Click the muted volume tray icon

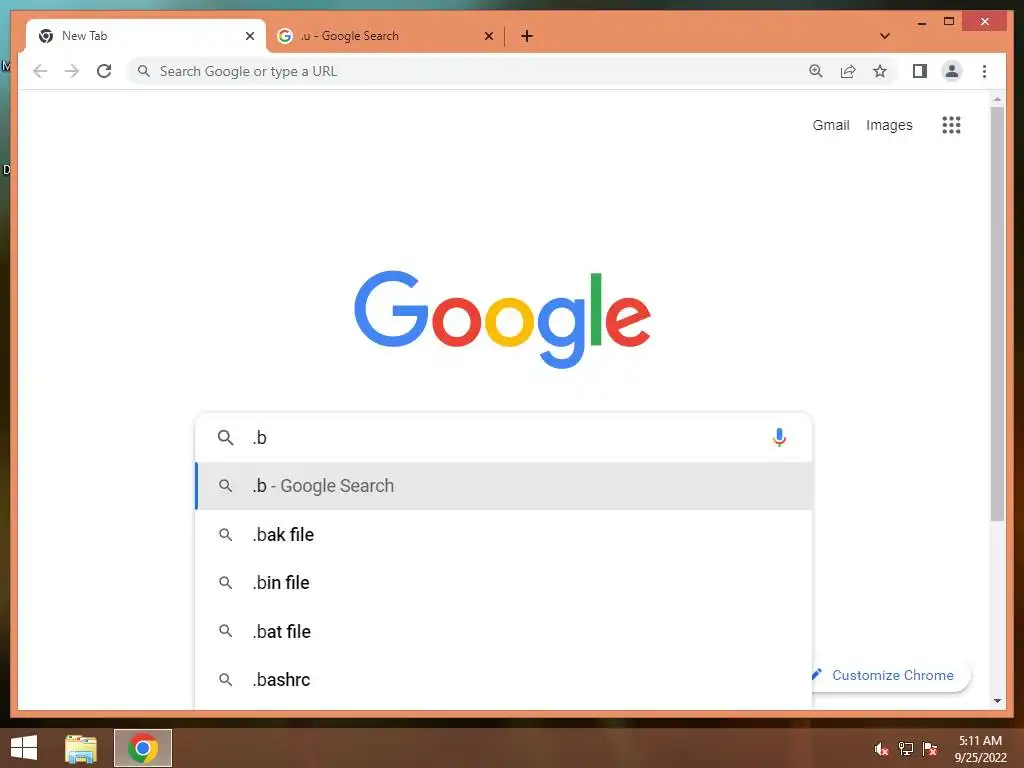[x=882, y=749]
